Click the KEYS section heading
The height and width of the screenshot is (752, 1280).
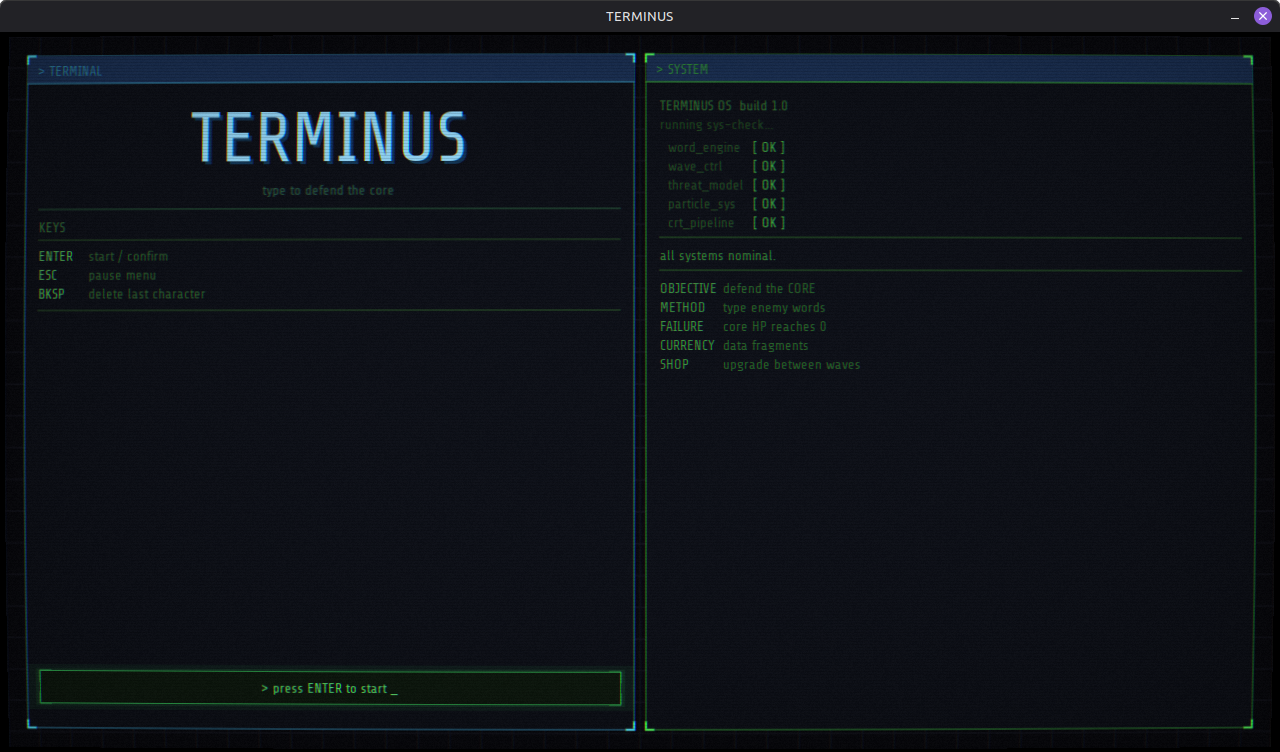[52, 227]
